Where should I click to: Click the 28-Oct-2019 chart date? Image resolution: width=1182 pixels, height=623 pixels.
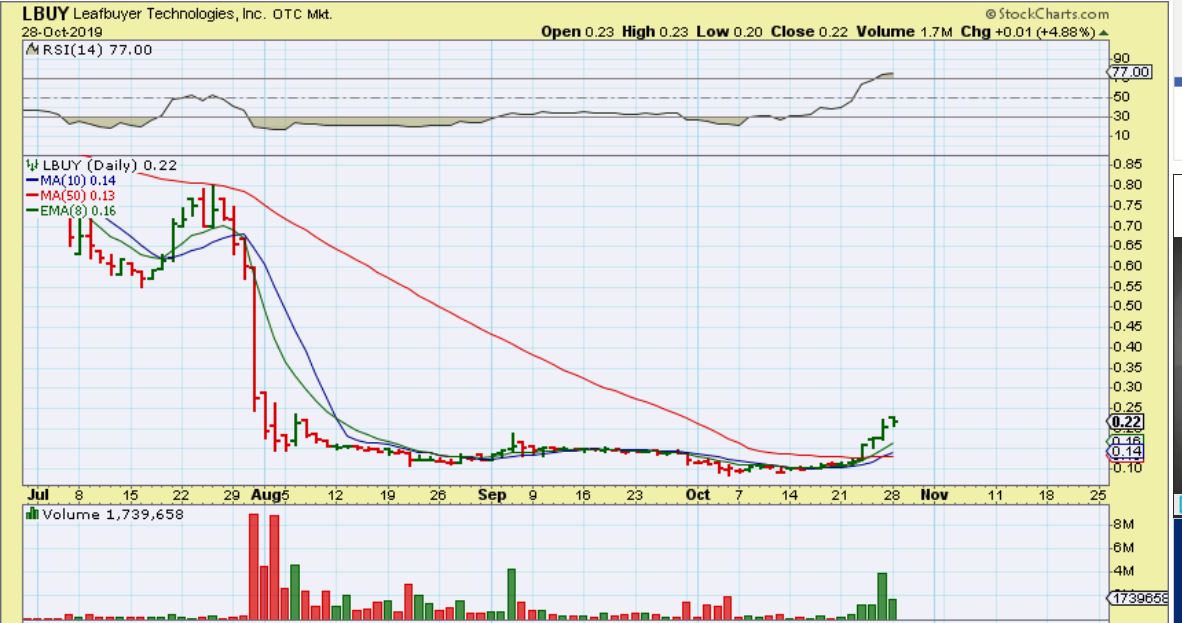(62, 32)
